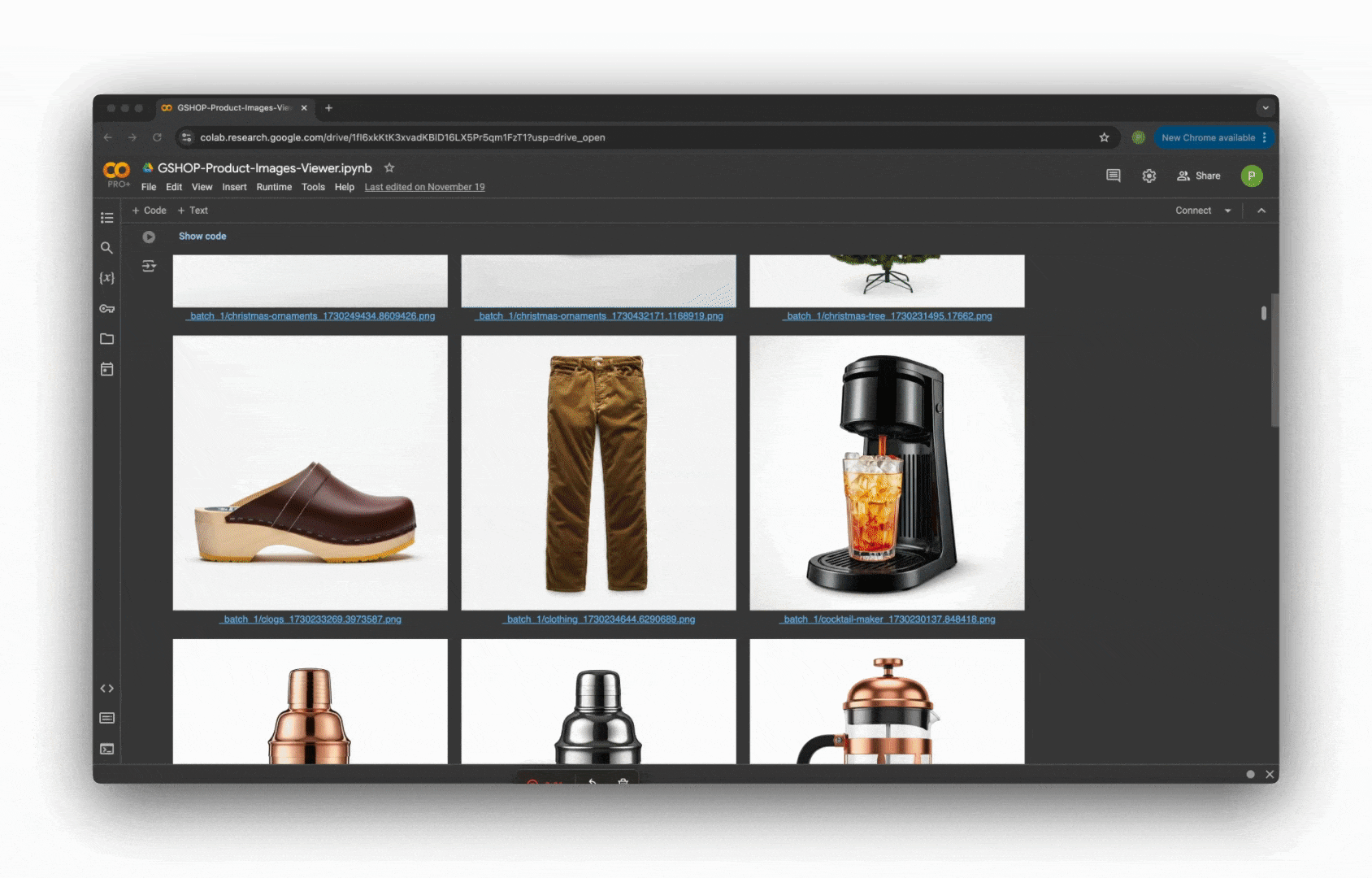This screenshot has height=878, width=1372.
Task: Click the black cocktail maker image
Action: point(887,473)
